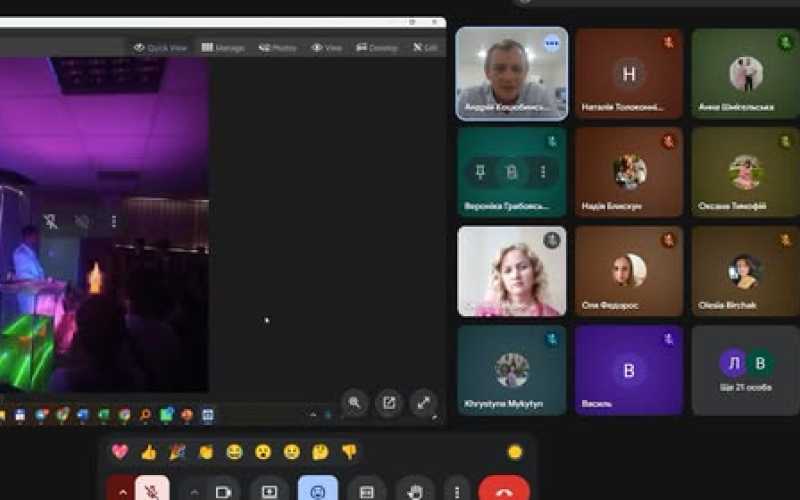
Task: Toggle the camera on or off
Action: [222, 491]
